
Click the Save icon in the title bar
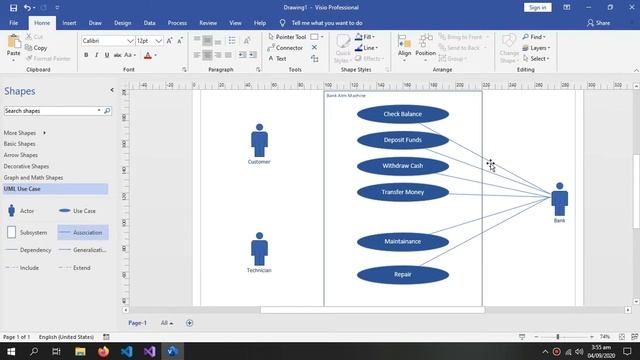point(13,8)
